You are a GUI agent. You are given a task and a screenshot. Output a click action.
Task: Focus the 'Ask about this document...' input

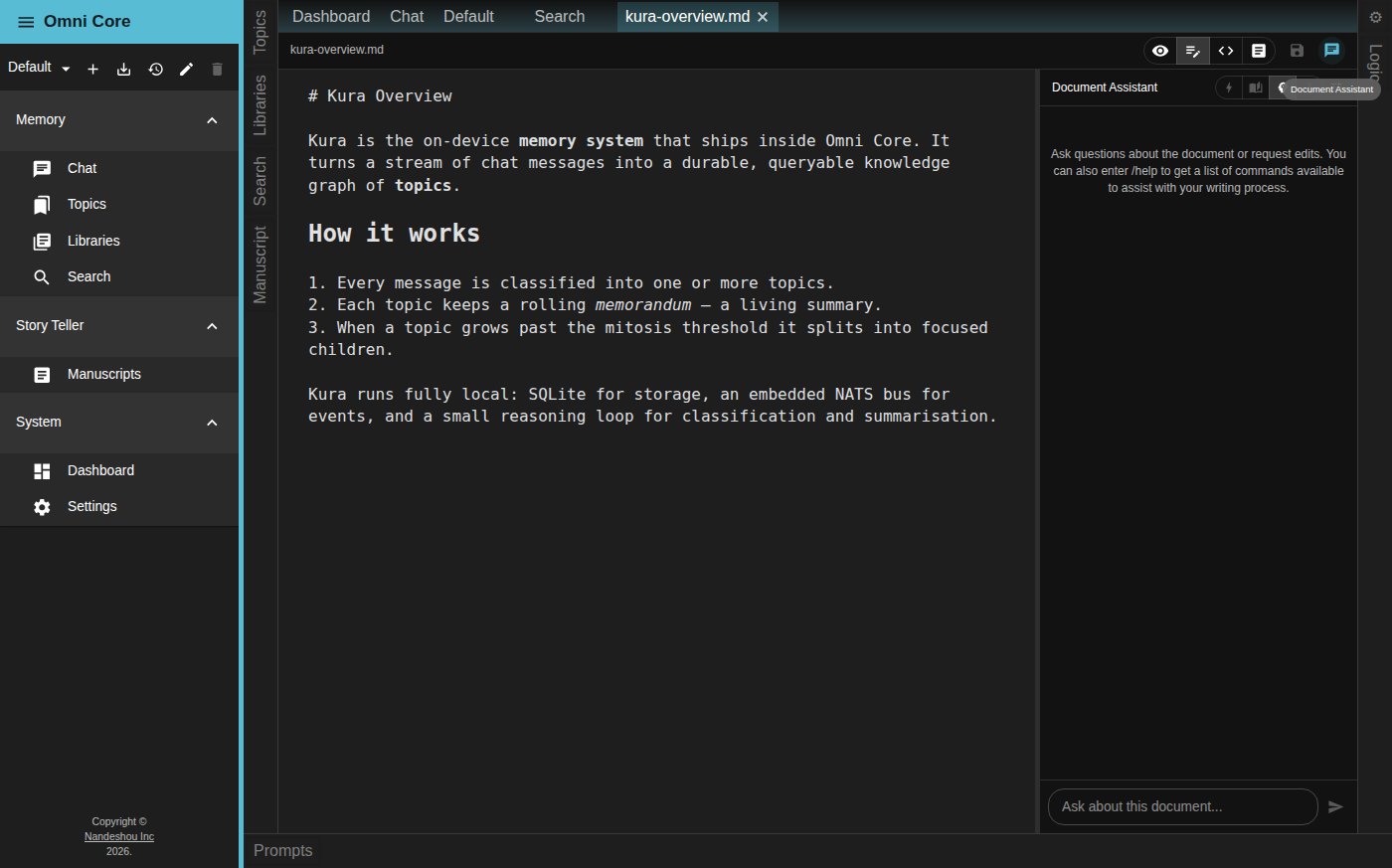tap(1183, 806)
